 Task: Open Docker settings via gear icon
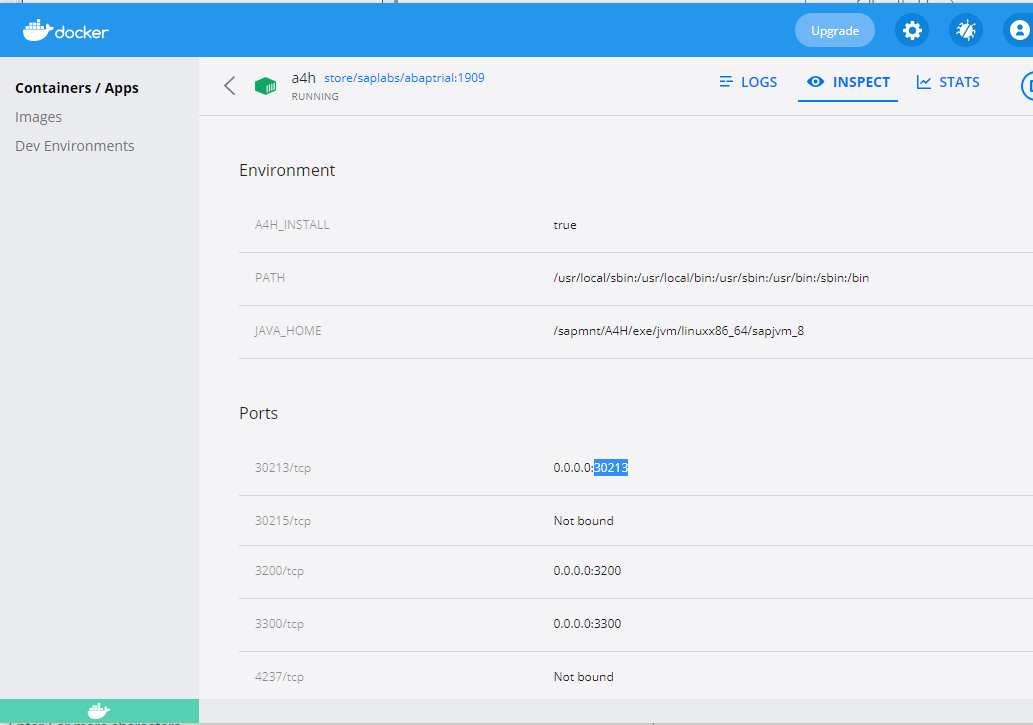911,30
